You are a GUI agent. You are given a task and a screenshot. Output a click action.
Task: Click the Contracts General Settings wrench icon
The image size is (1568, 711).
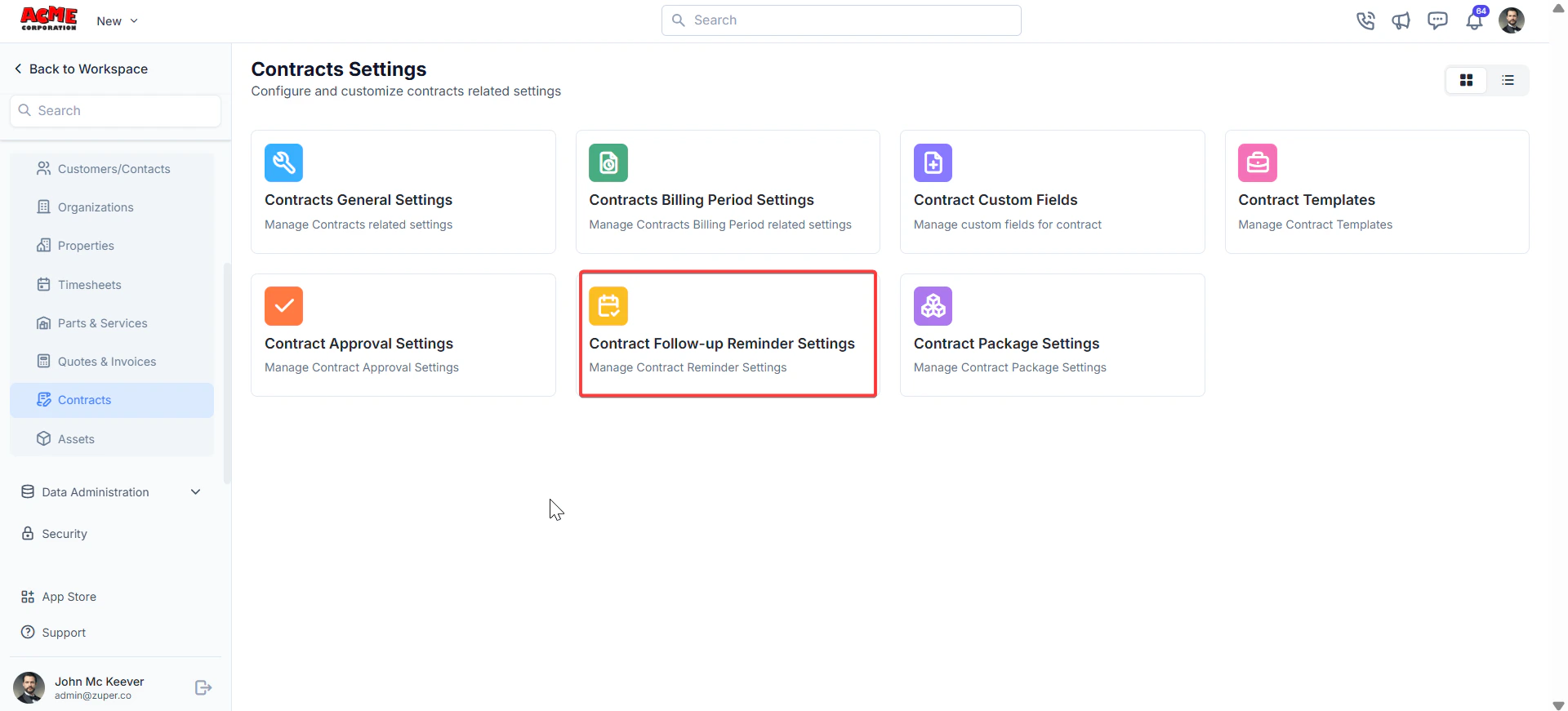pos(283,162)
